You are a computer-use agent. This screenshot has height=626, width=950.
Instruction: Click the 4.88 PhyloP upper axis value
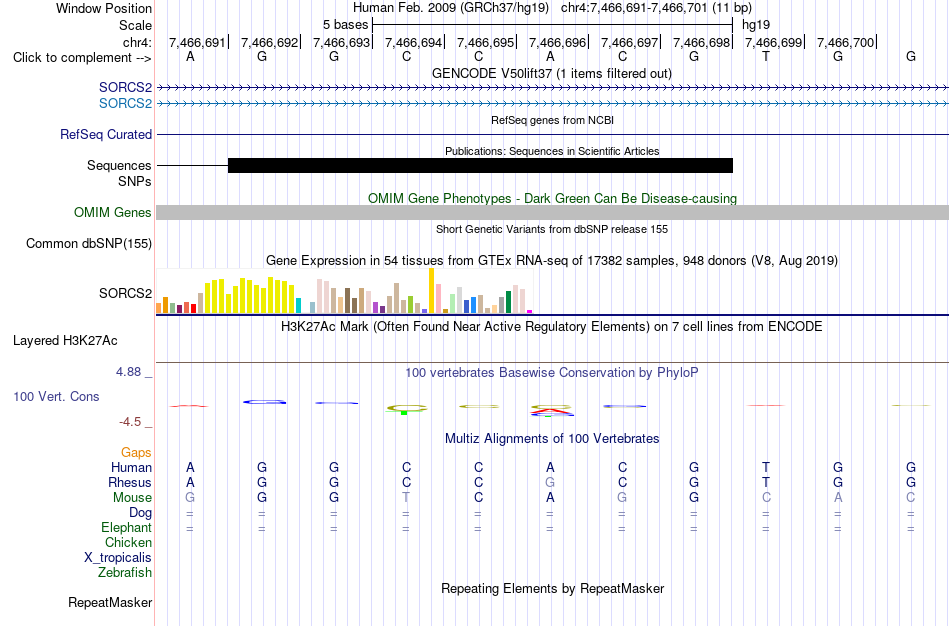coord(128,371)
